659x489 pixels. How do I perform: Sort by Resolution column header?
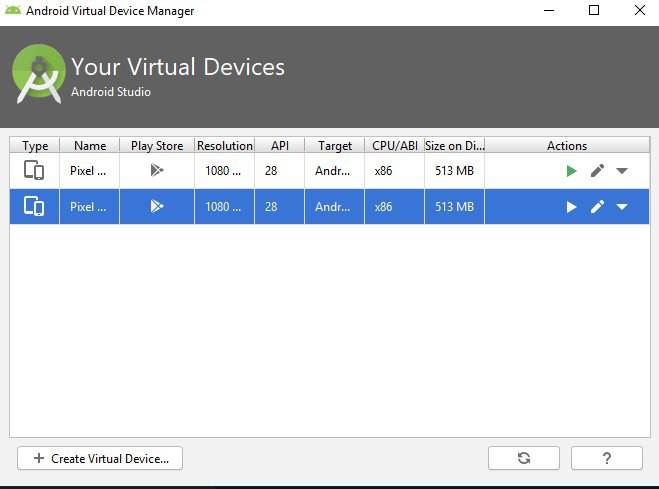click(x=225, y=145)
